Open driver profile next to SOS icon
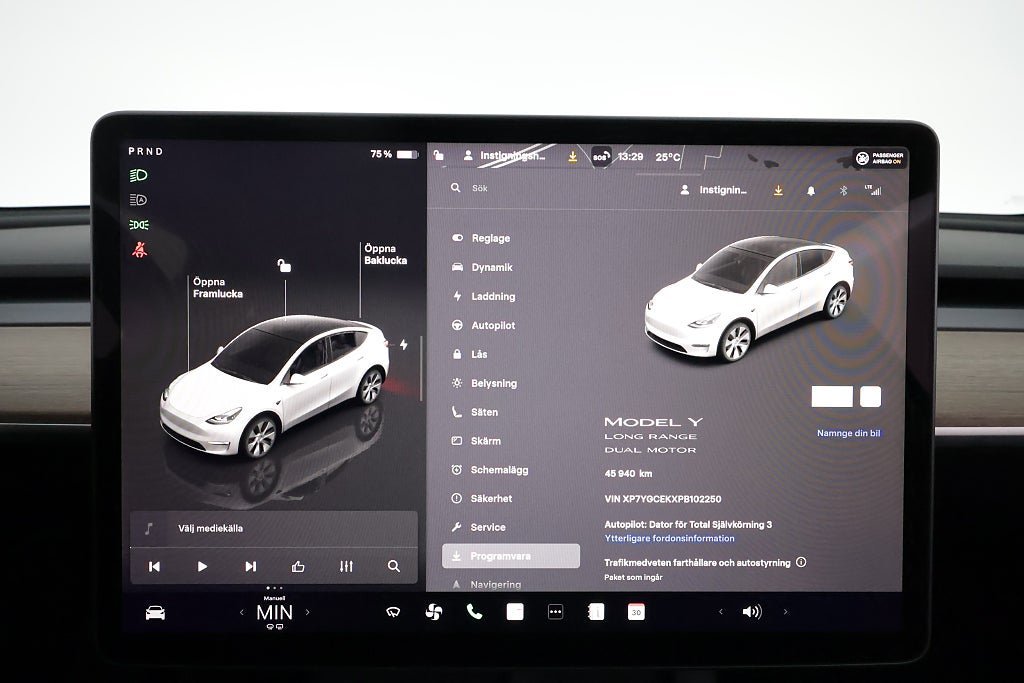Screen dimensions: 1024x683 (504, 155)
